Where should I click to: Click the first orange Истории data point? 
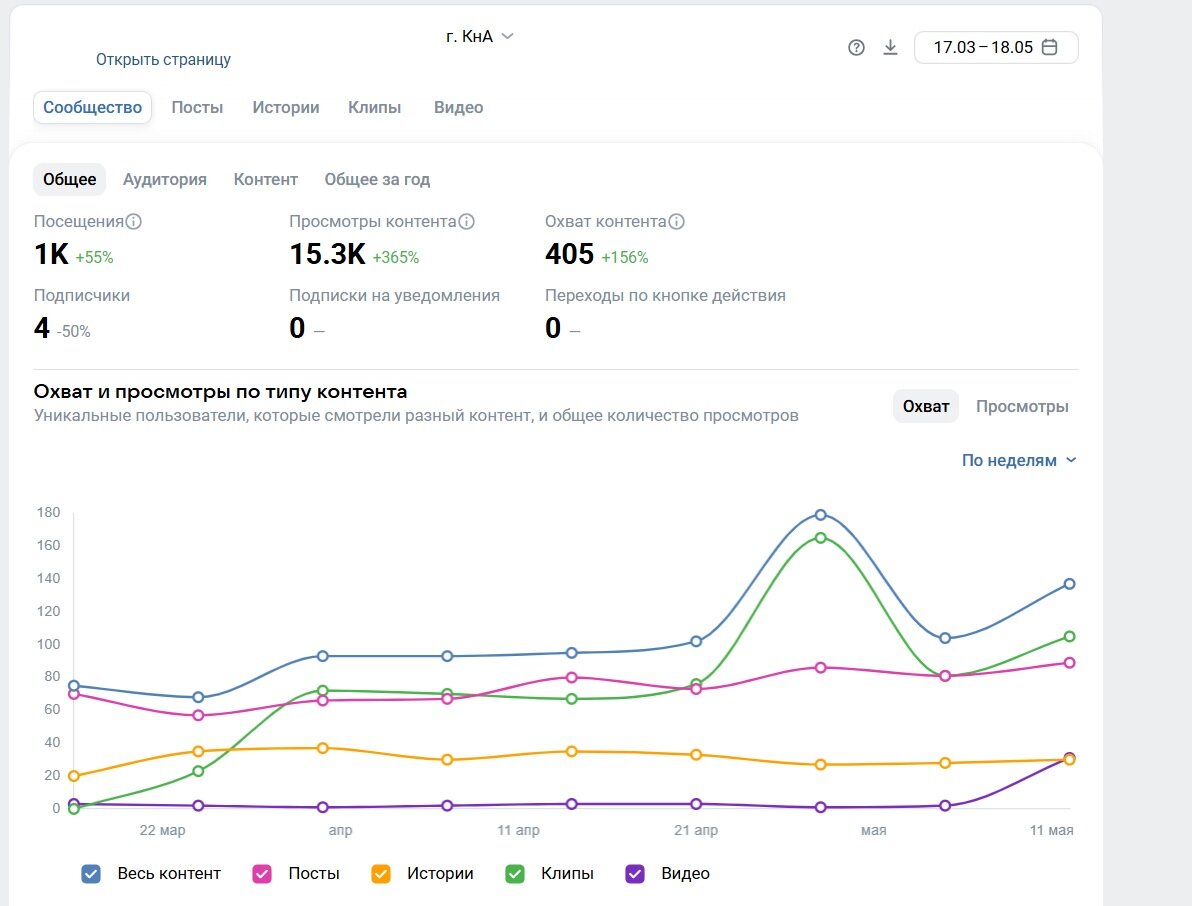74,776
